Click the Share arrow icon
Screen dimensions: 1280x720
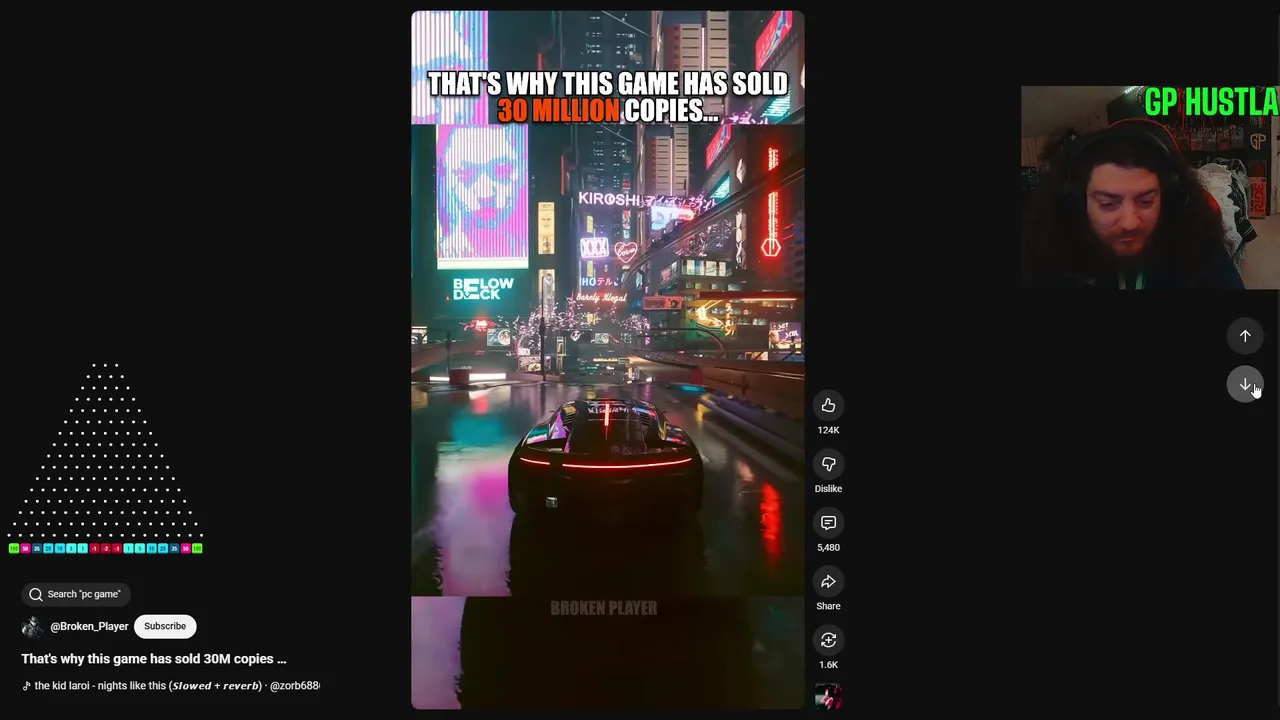point(828,582)
